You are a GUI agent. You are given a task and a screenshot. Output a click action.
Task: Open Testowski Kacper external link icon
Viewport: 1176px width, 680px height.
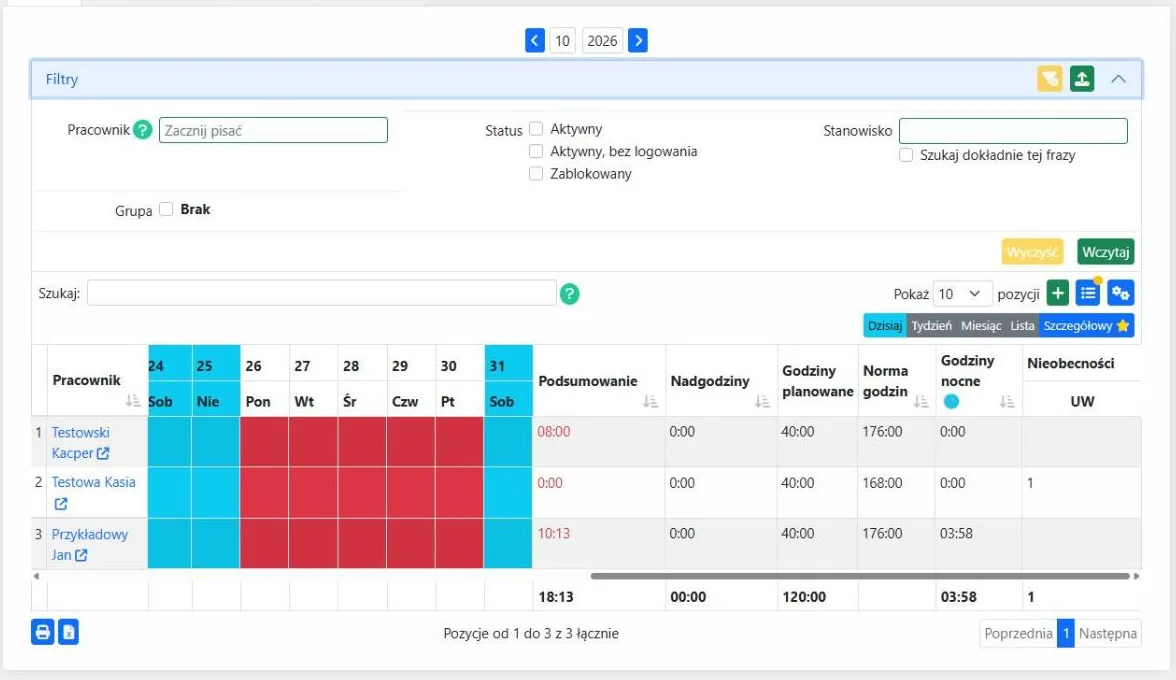pyautogui.click(x=103, y=453)
